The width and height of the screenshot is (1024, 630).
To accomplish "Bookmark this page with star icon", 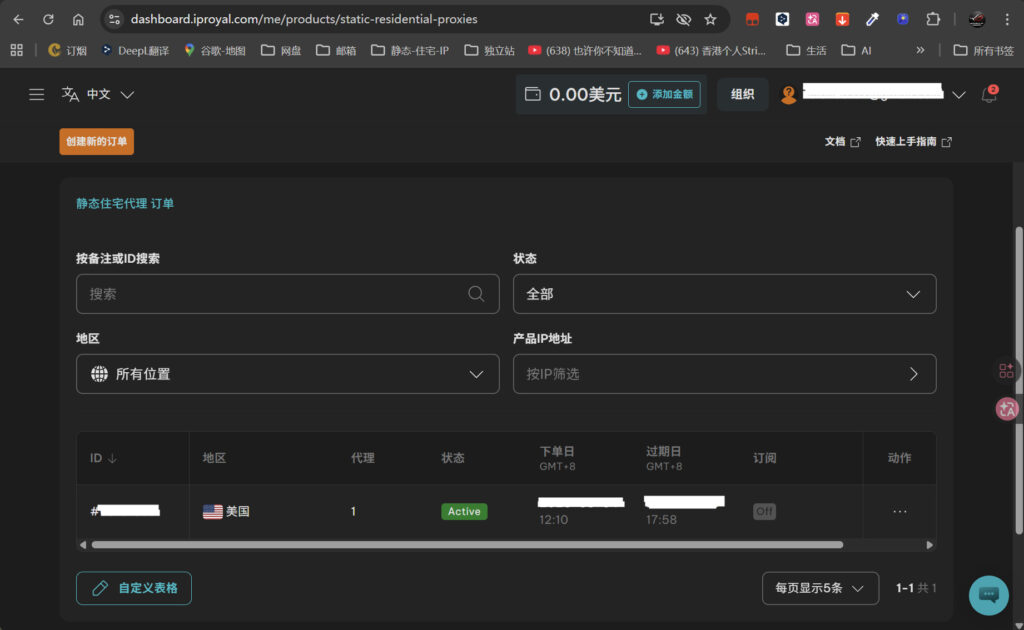I will [x=710, y=19].
